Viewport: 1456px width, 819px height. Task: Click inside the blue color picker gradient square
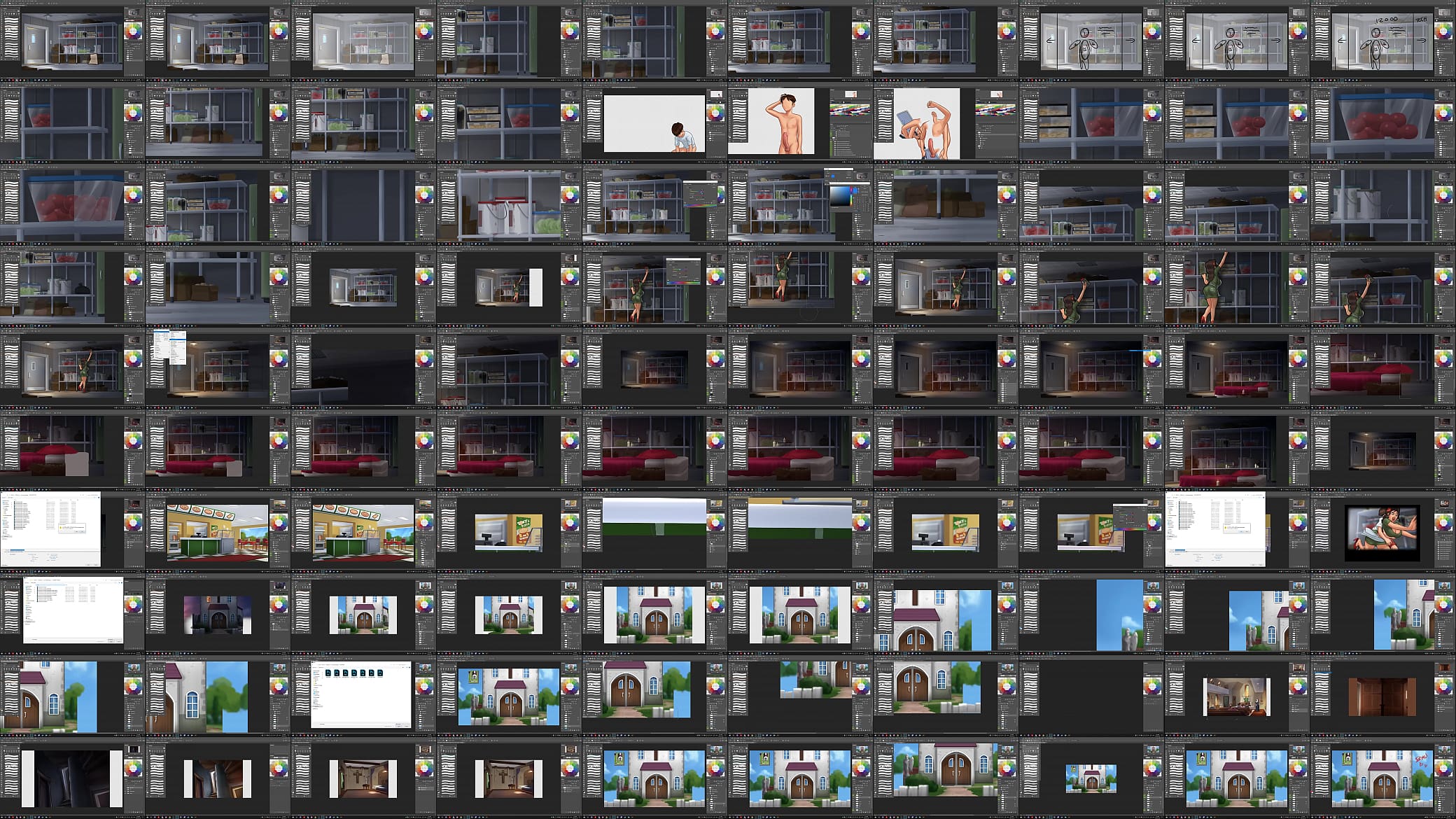click(x=839, y=195)
